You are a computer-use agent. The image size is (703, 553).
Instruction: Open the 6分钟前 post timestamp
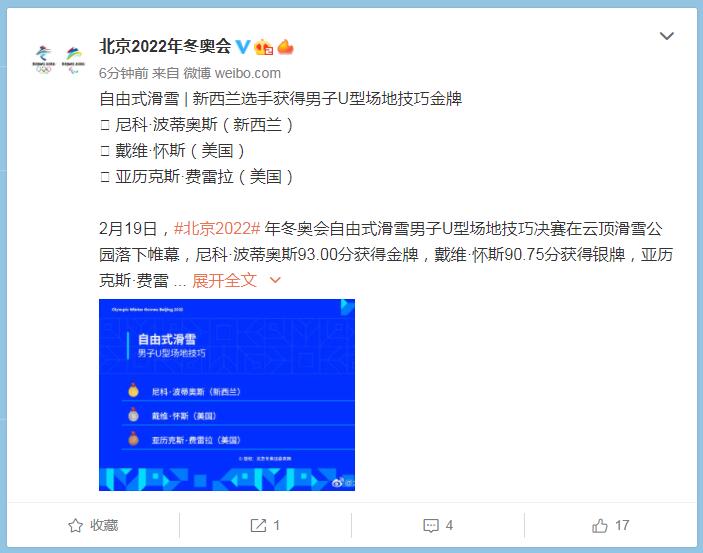tap(123, 73)
